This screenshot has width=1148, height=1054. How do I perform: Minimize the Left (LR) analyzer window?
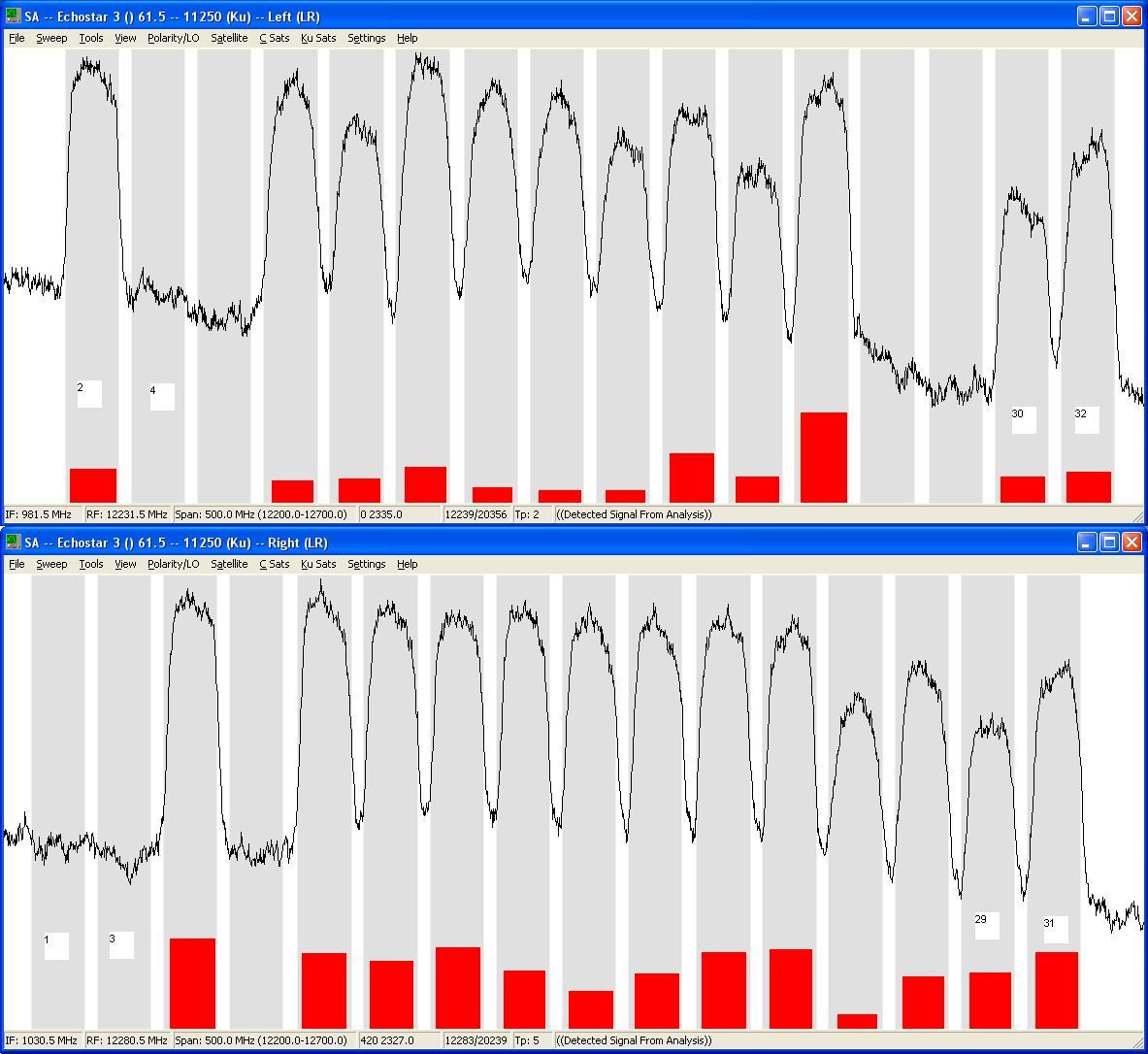(x=1087, y=16)
